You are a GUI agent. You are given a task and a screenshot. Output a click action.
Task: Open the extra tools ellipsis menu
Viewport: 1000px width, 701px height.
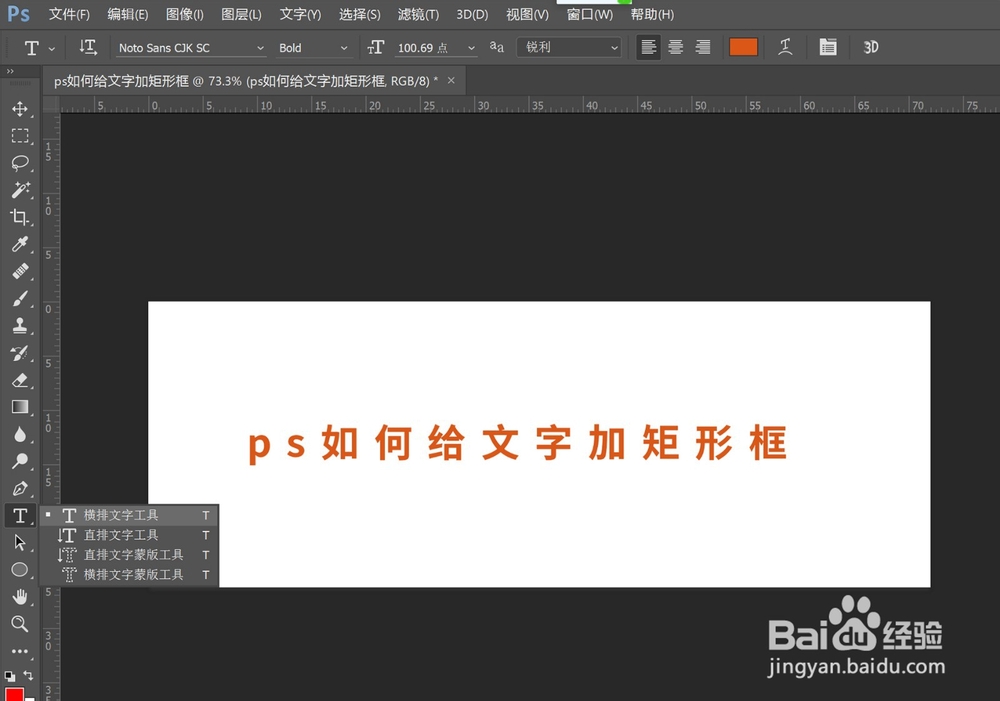pos(20,651)
